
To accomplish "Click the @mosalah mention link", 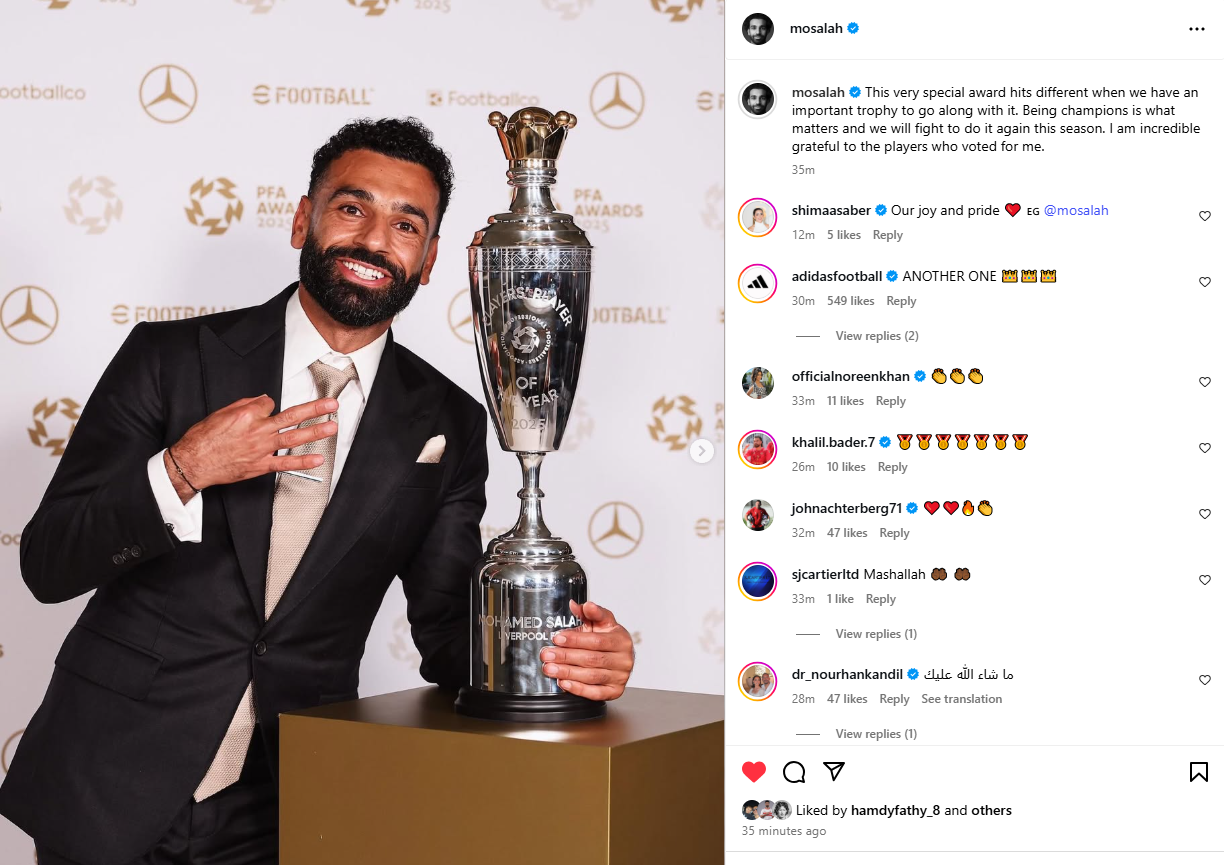I will [1076, 210].
